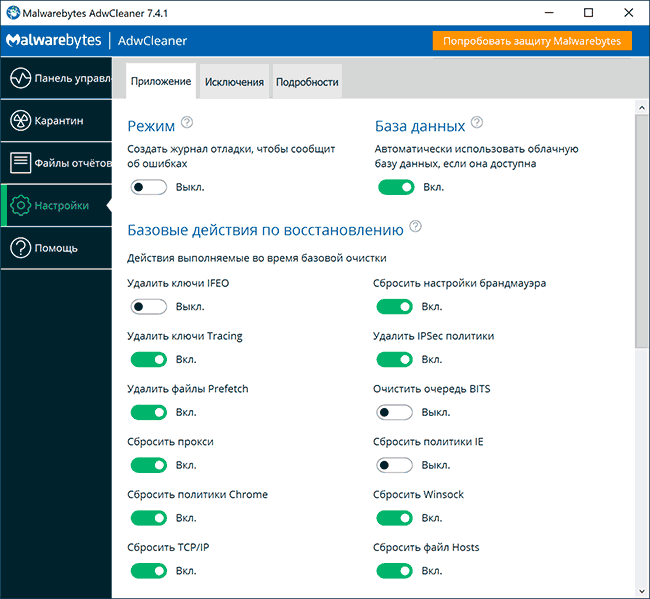Image resolution: width=650 pixels, height=599 pixels.
Task: Open Файлы отчётов section
Action: 56,163
